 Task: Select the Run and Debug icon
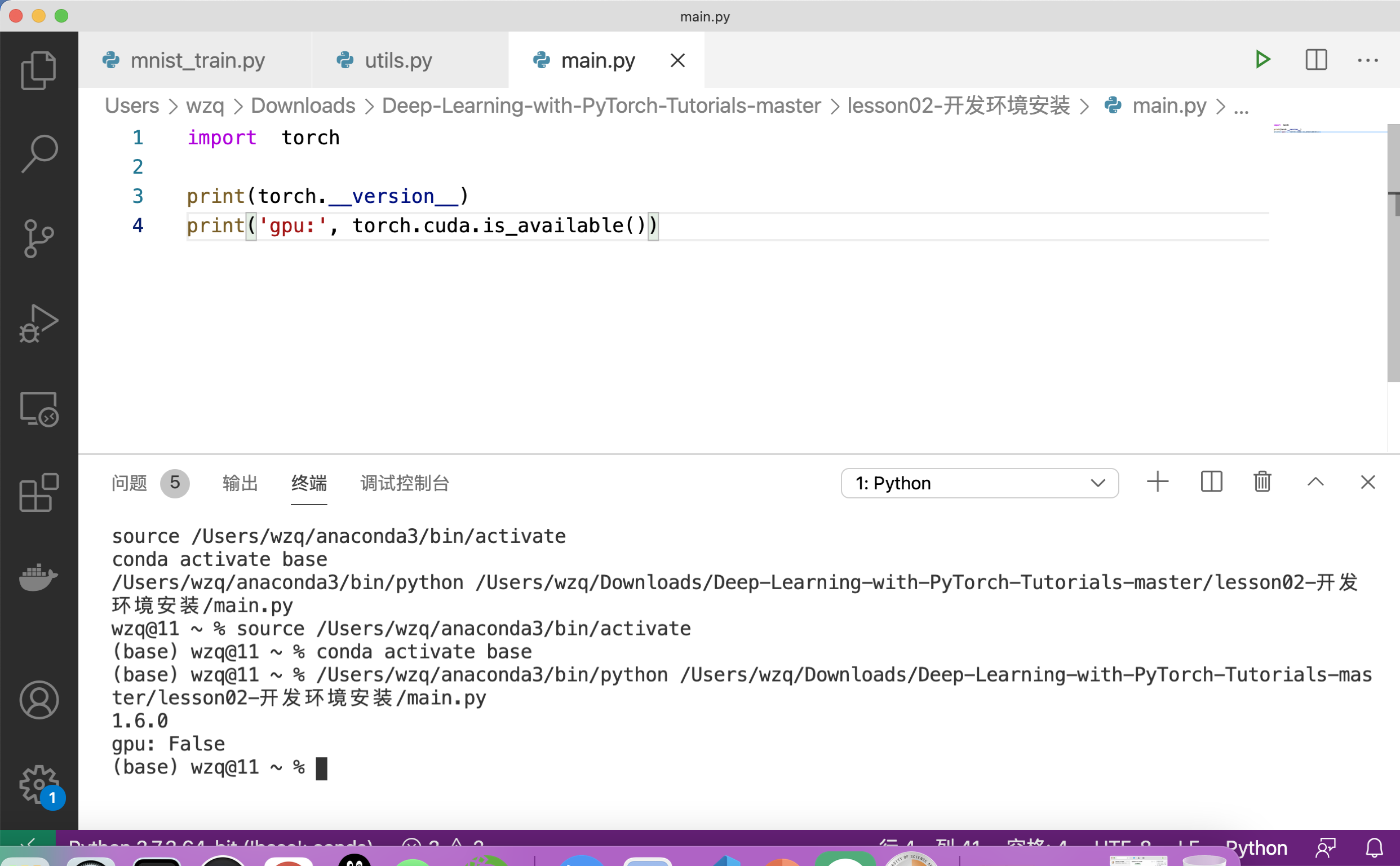pyautogui.click(x=39, y=324)
